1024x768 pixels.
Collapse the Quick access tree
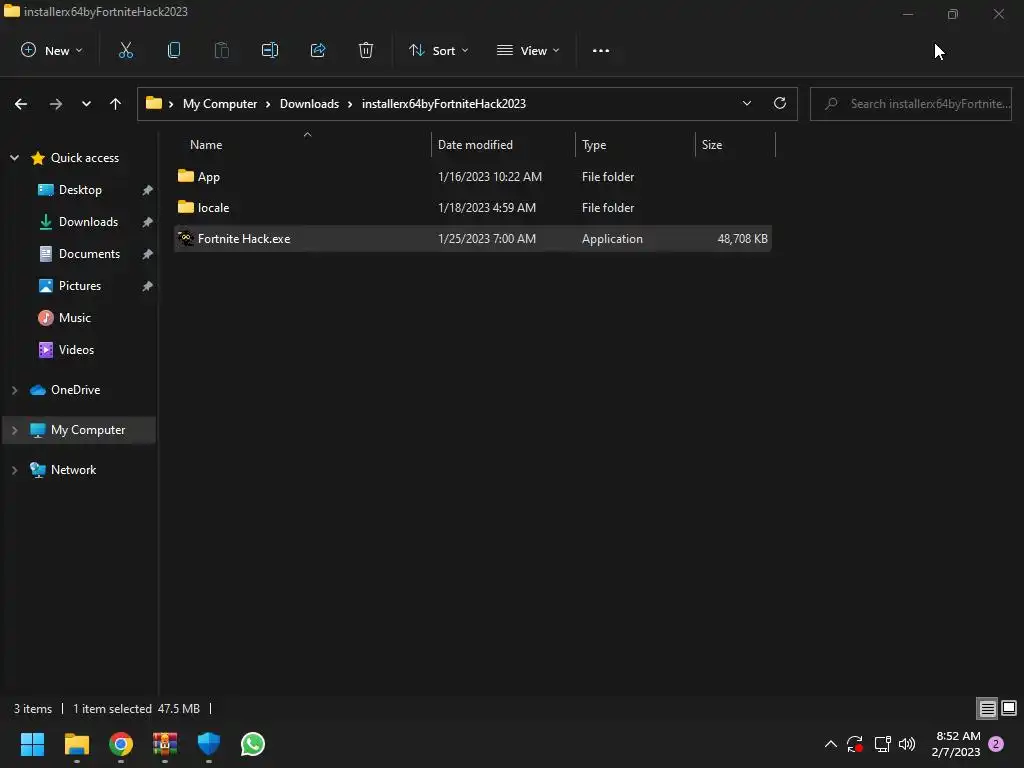(x=14, y=158)
